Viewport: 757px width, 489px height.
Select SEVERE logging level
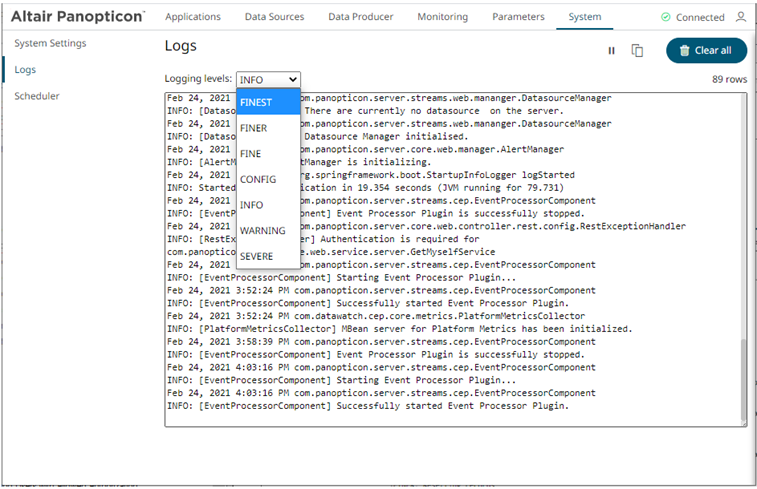coord(268,256)
